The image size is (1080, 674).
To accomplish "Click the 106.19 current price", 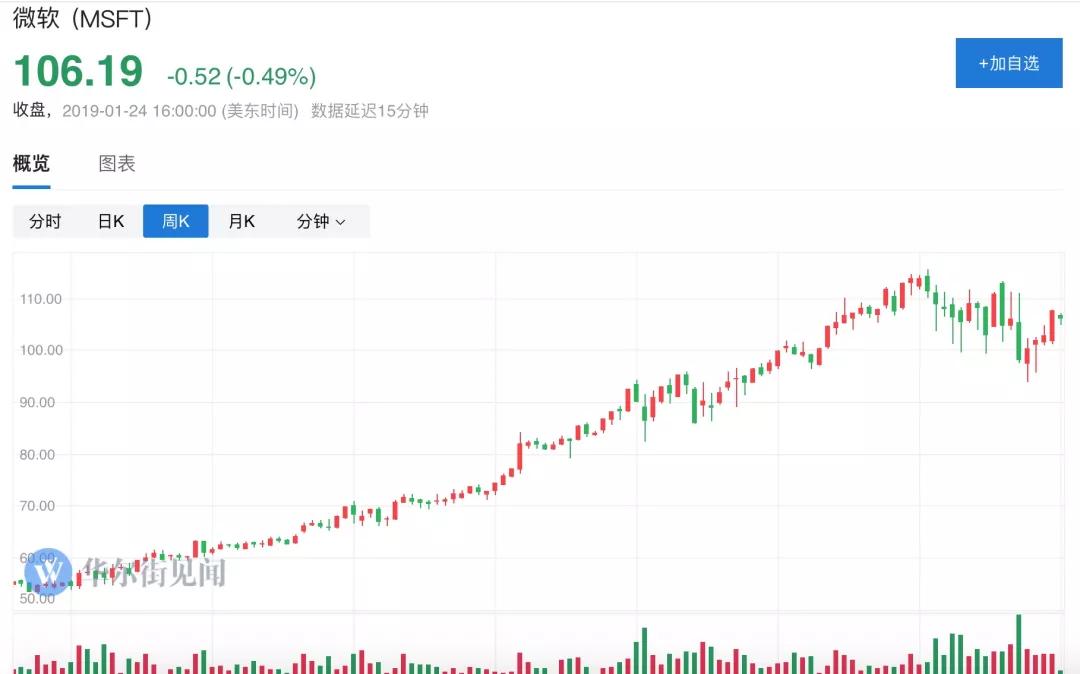I will point(78,72).
